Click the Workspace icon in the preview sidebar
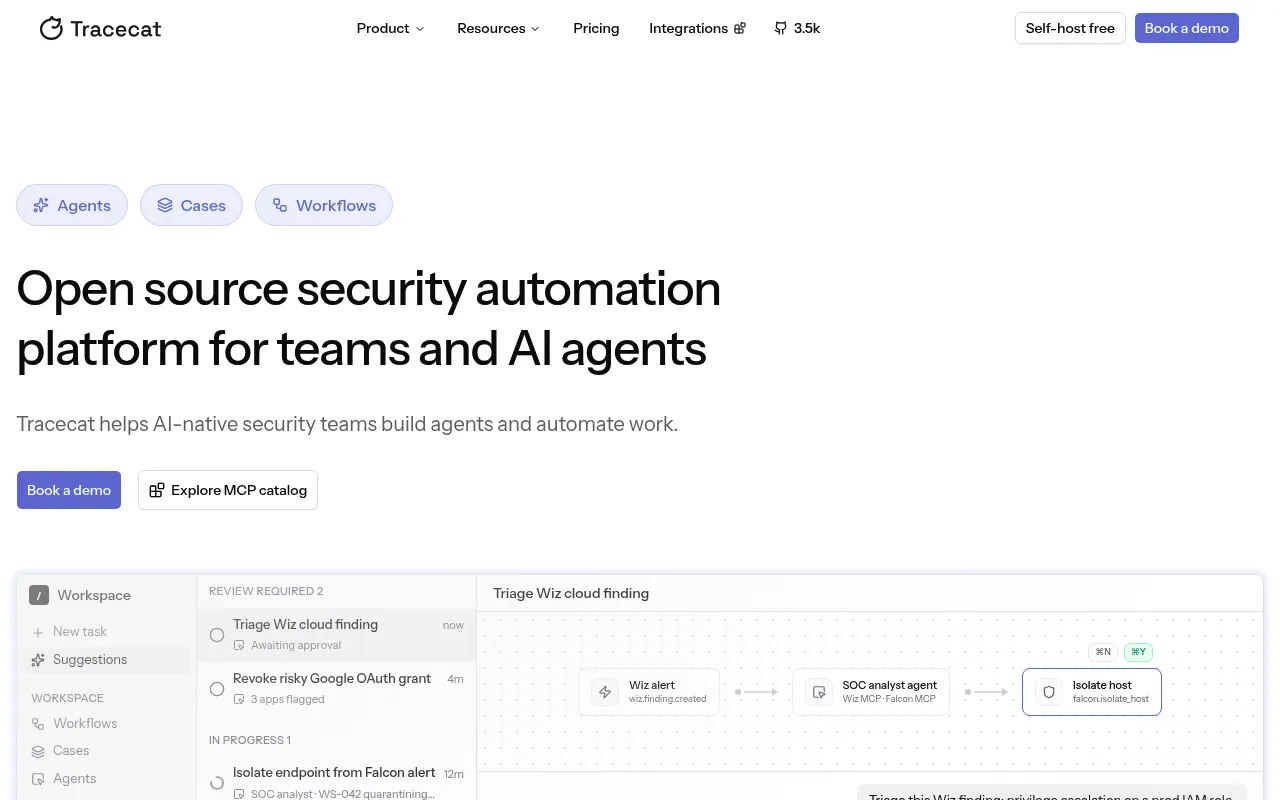This screenshot has width=1280, height=800. [x=39, y=595]
